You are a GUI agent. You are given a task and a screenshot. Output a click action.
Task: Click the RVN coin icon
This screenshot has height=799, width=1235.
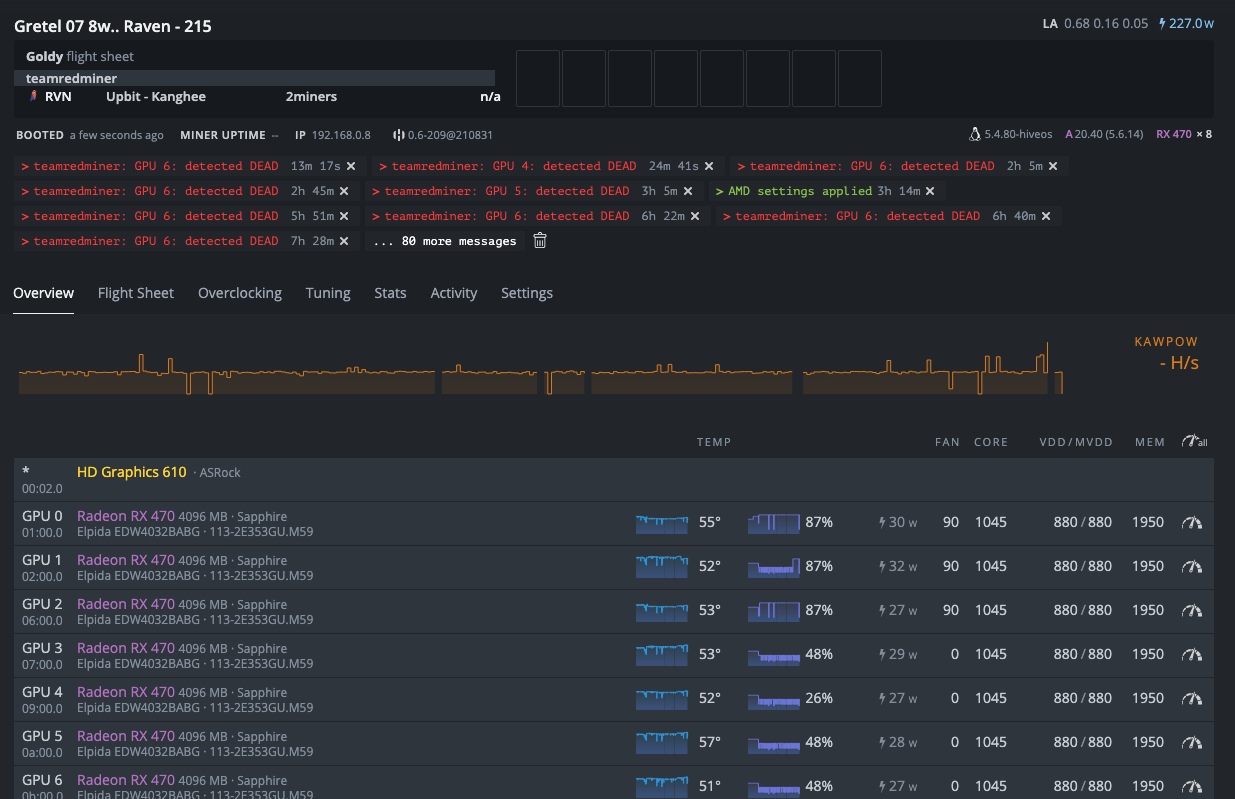33,97
